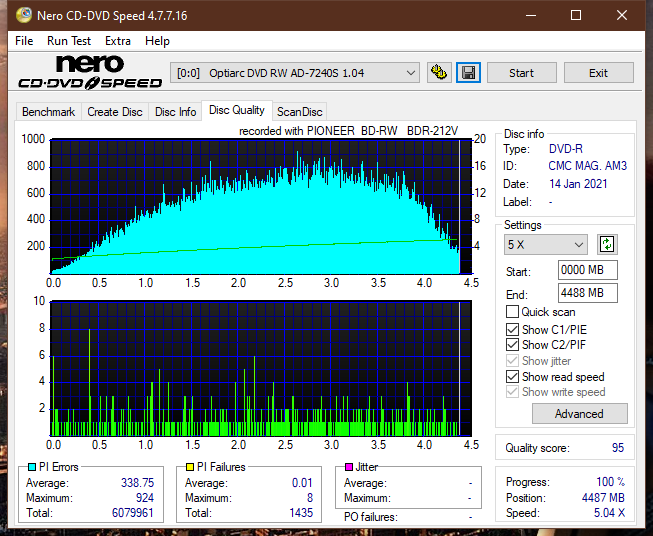The width and height of the screenshot is (653, 536).
Task: Switch to the Create Disc tab
Action: [115, 112]
